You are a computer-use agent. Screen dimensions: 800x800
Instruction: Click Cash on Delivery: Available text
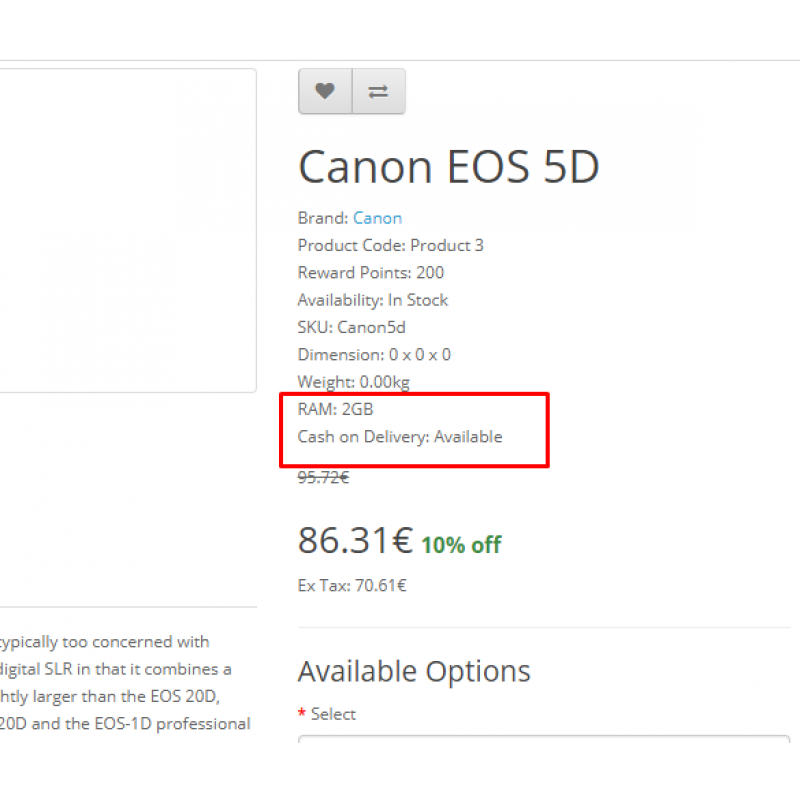[x=400, y=437]
